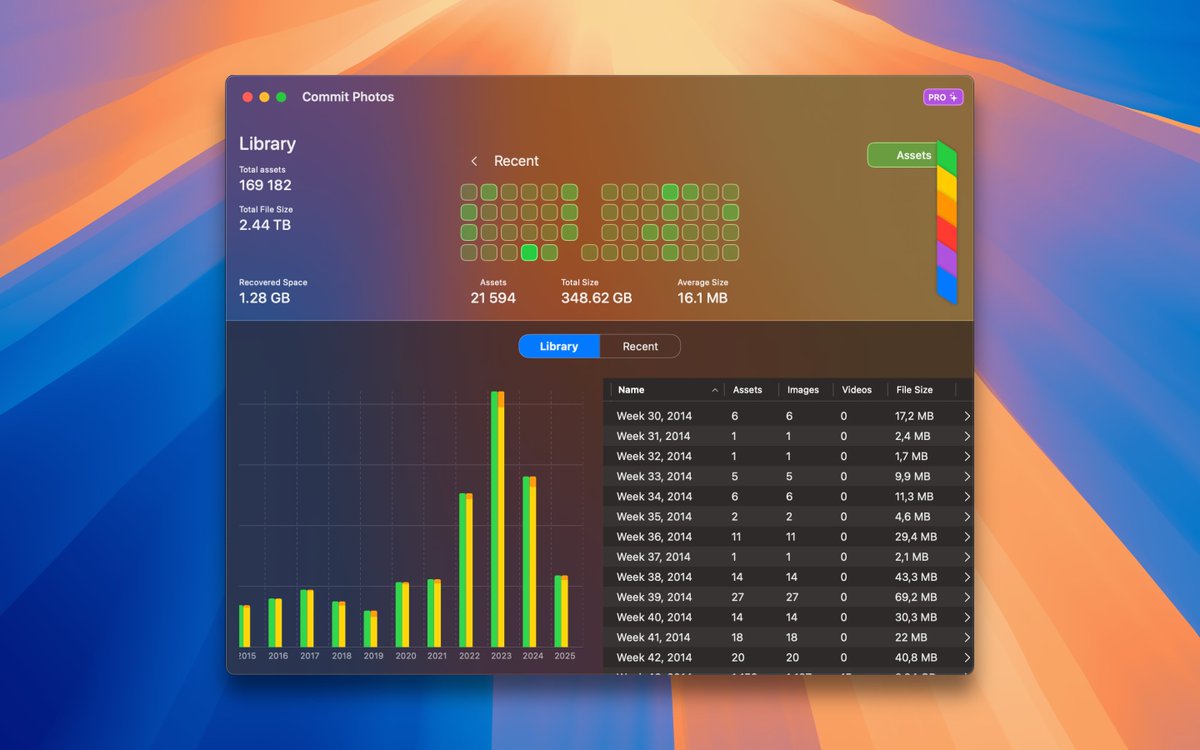Choose the orange color tab
The width and height of the screenshot is (1200, 750).
pyautogui.click(x=946, y=208)
